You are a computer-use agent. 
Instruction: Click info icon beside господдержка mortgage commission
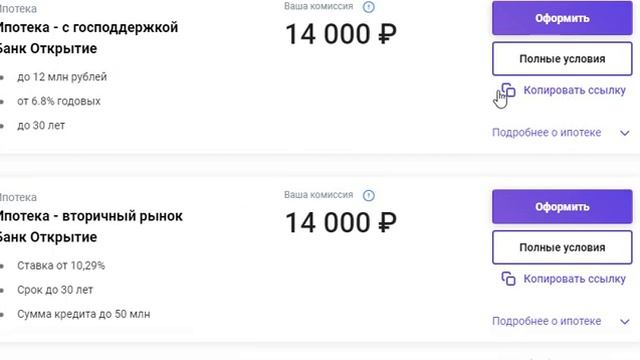[369, 7]
